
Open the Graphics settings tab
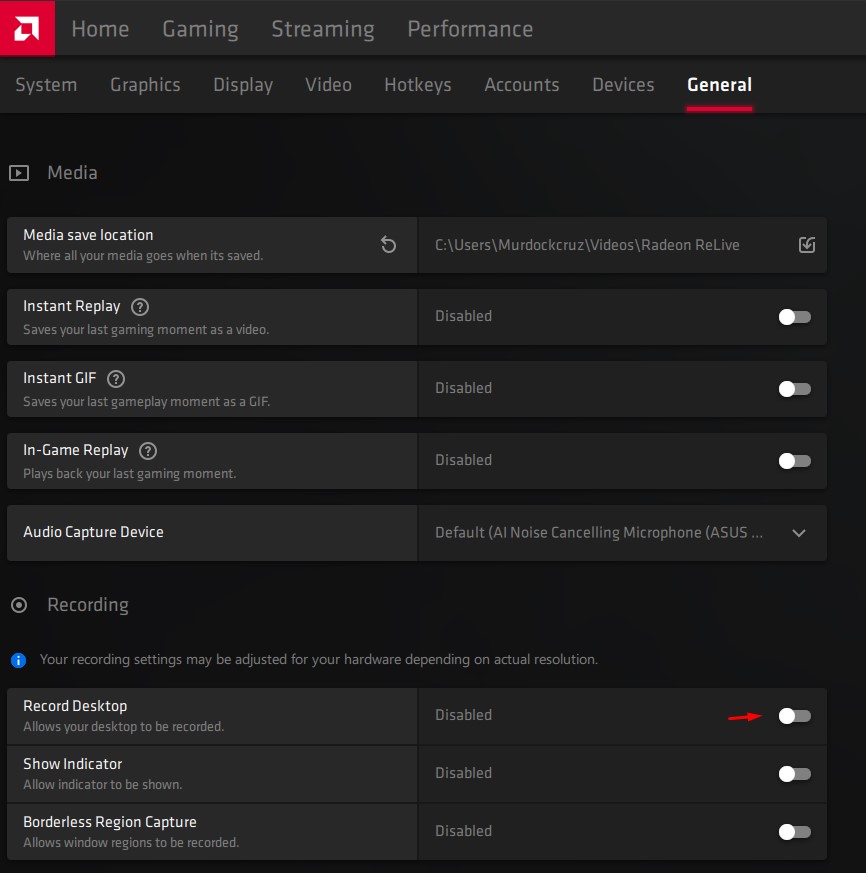click(145, 84)
